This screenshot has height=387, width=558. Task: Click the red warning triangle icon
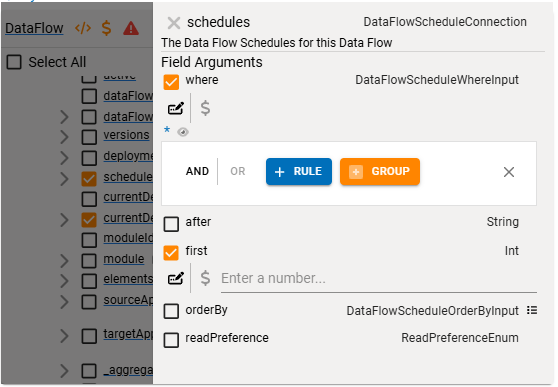[x=131, y=28]
